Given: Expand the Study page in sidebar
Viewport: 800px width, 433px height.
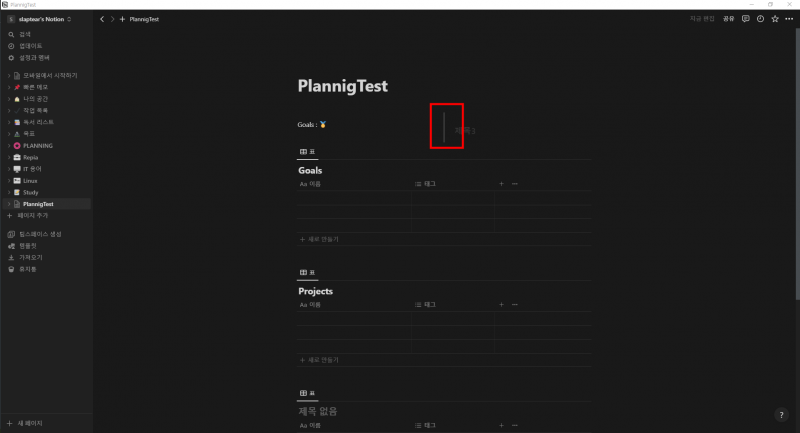Looking at the screenshot, I should click(9, 193).
